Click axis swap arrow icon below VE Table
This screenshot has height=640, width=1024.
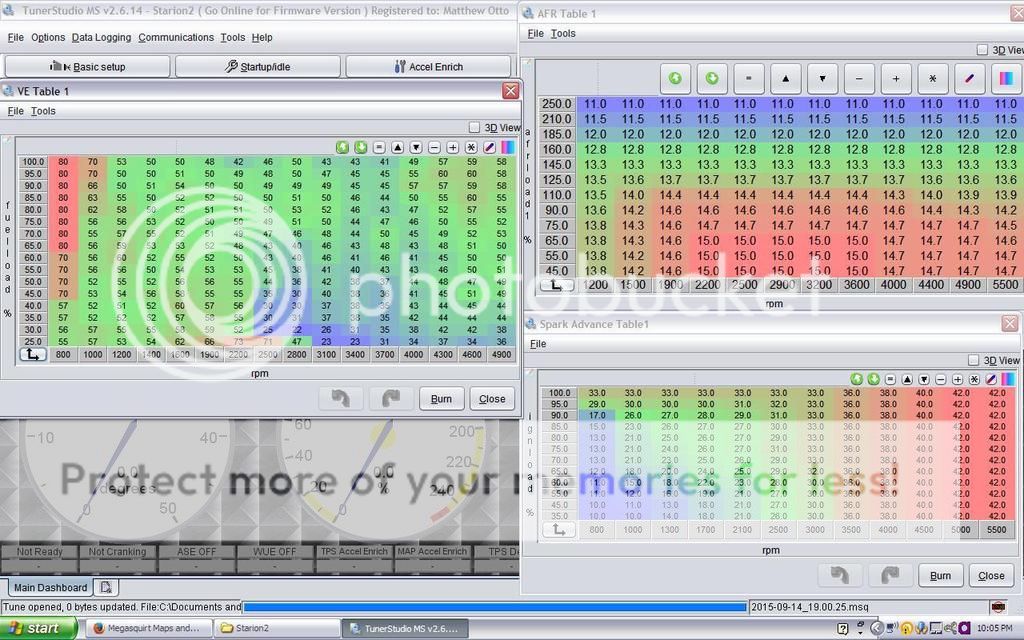[x=32, y=355]
